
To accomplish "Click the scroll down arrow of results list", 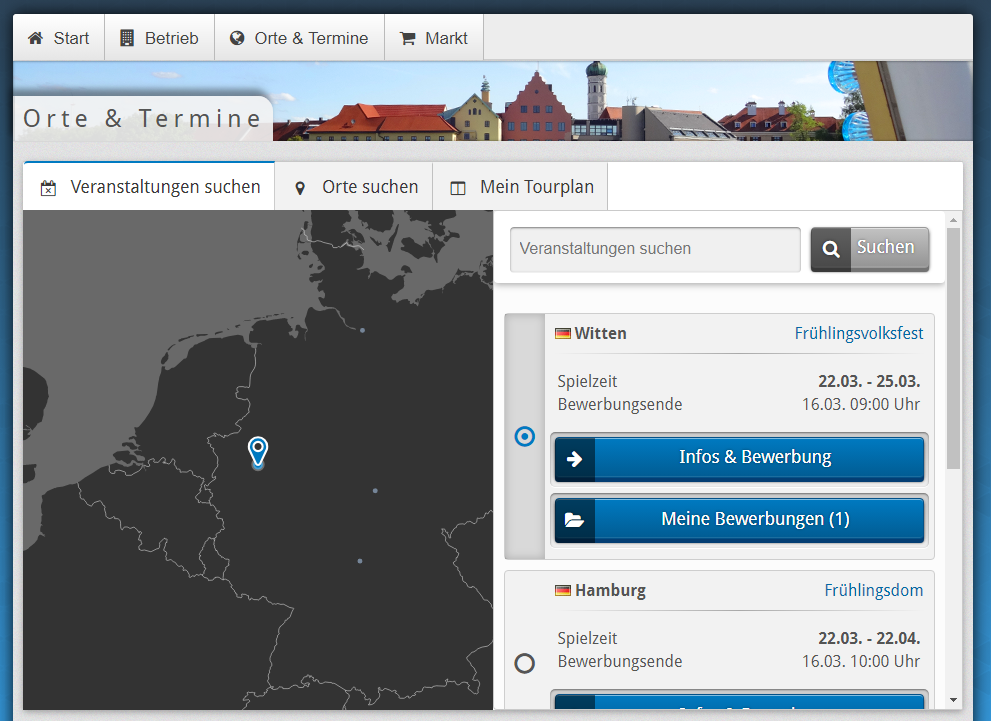I will 953,700.
